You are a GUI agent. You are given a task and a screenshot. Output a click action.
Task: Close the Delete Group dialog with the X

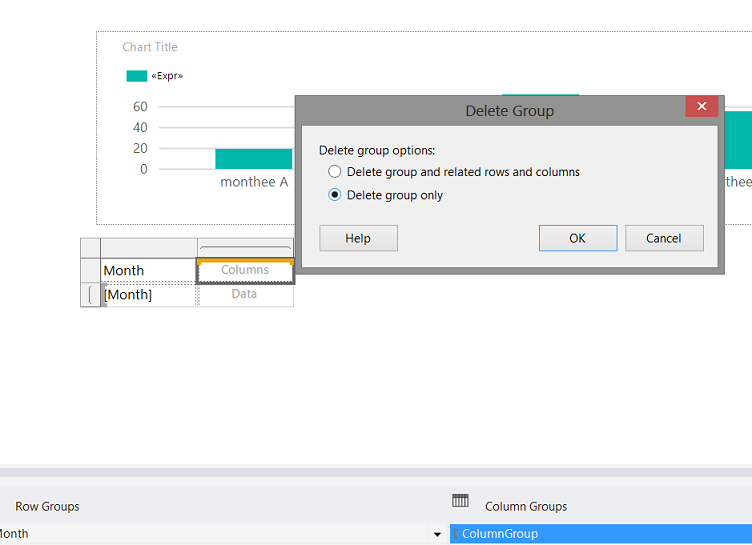click(702, 107)
